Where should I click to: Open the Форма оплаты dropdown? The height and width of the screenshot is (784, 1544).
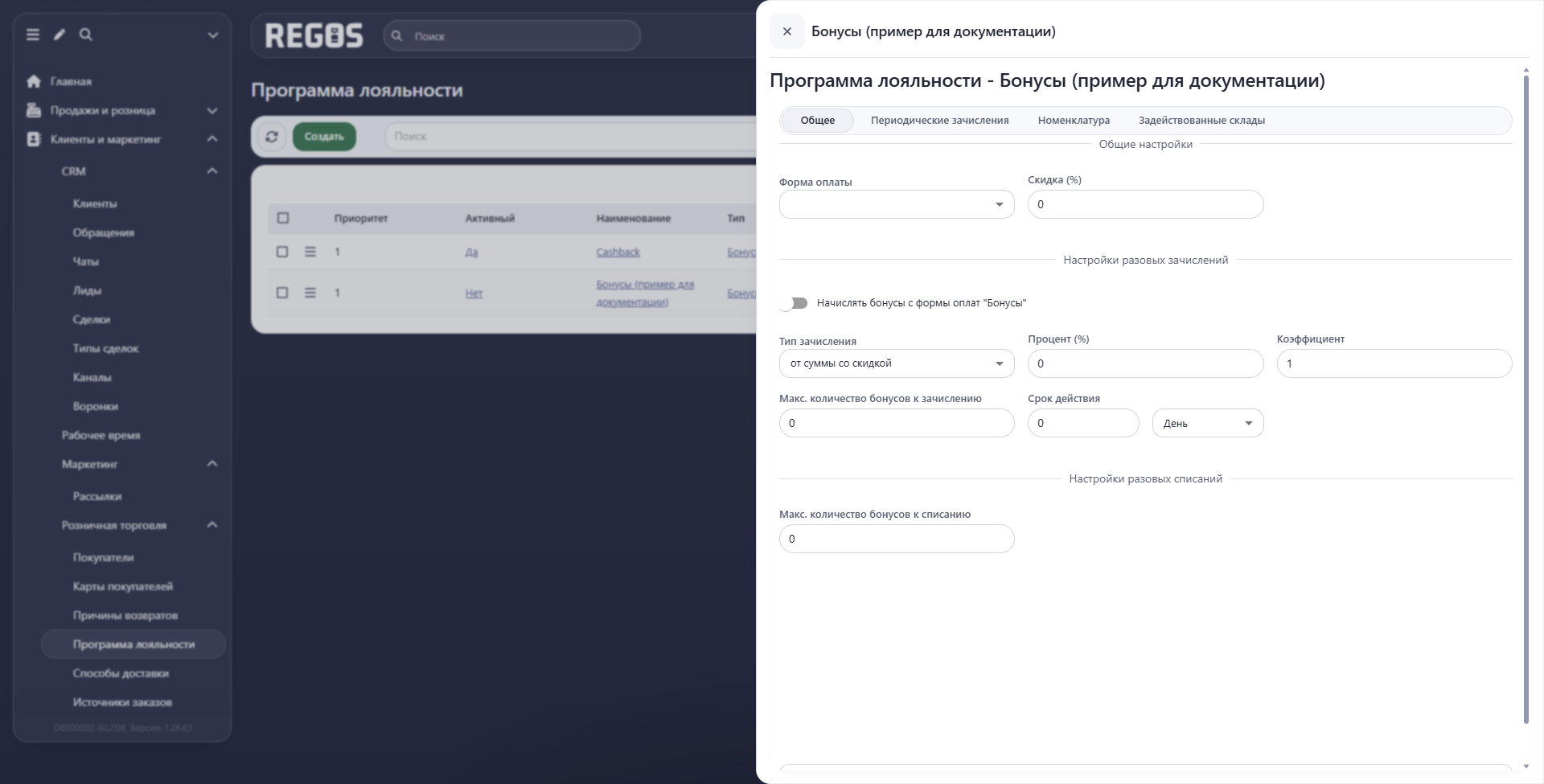[x=897, y=204]
